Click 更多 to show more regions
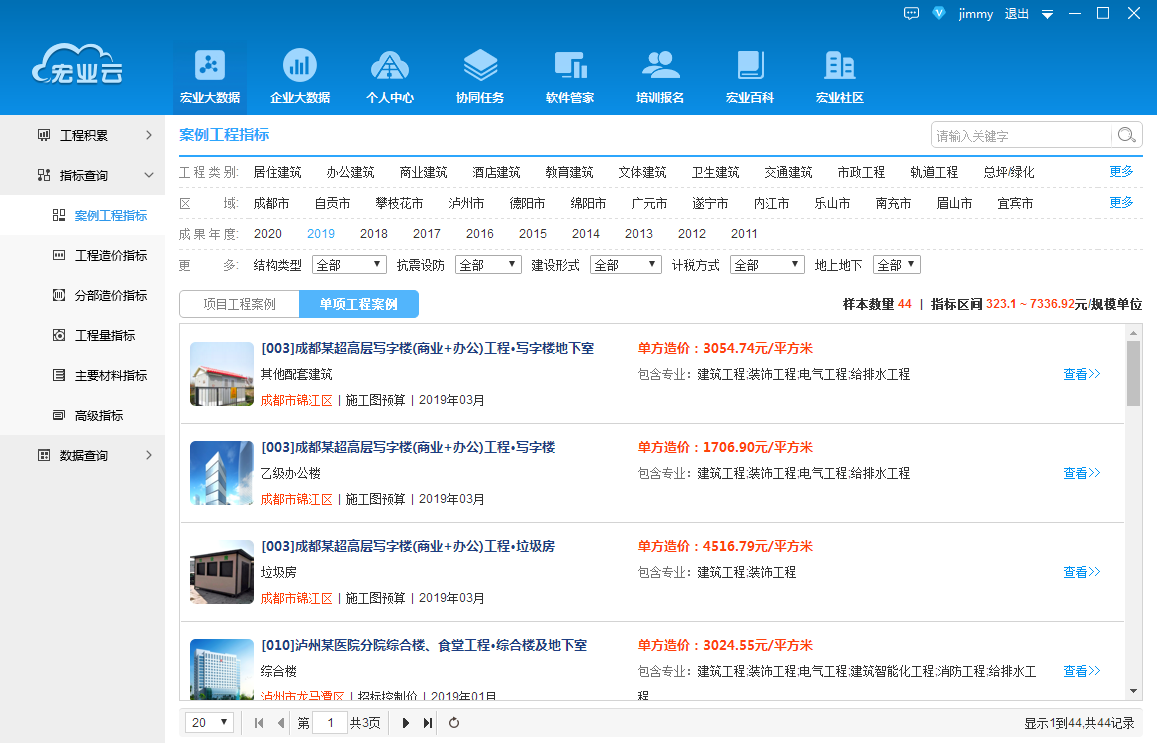The image size is (1157, 743). coord(1120,202)
